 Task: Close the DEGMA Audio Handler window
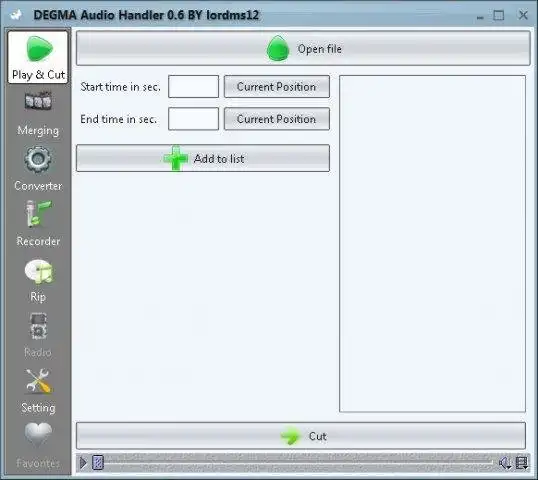tap(523, 15)
